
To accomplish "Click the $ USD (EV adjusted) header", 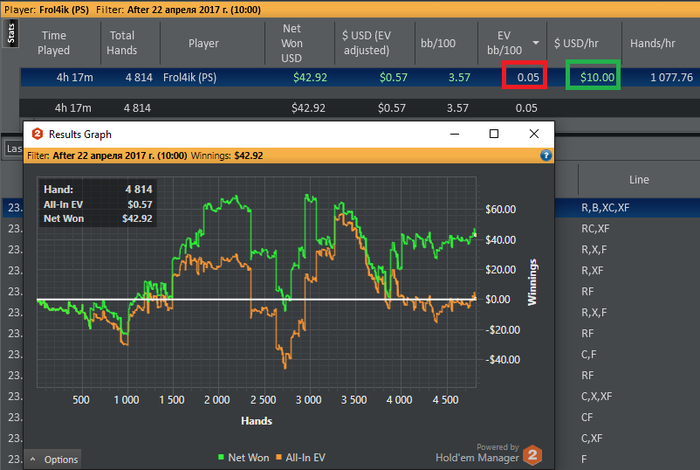I will (x=367, y=43).
